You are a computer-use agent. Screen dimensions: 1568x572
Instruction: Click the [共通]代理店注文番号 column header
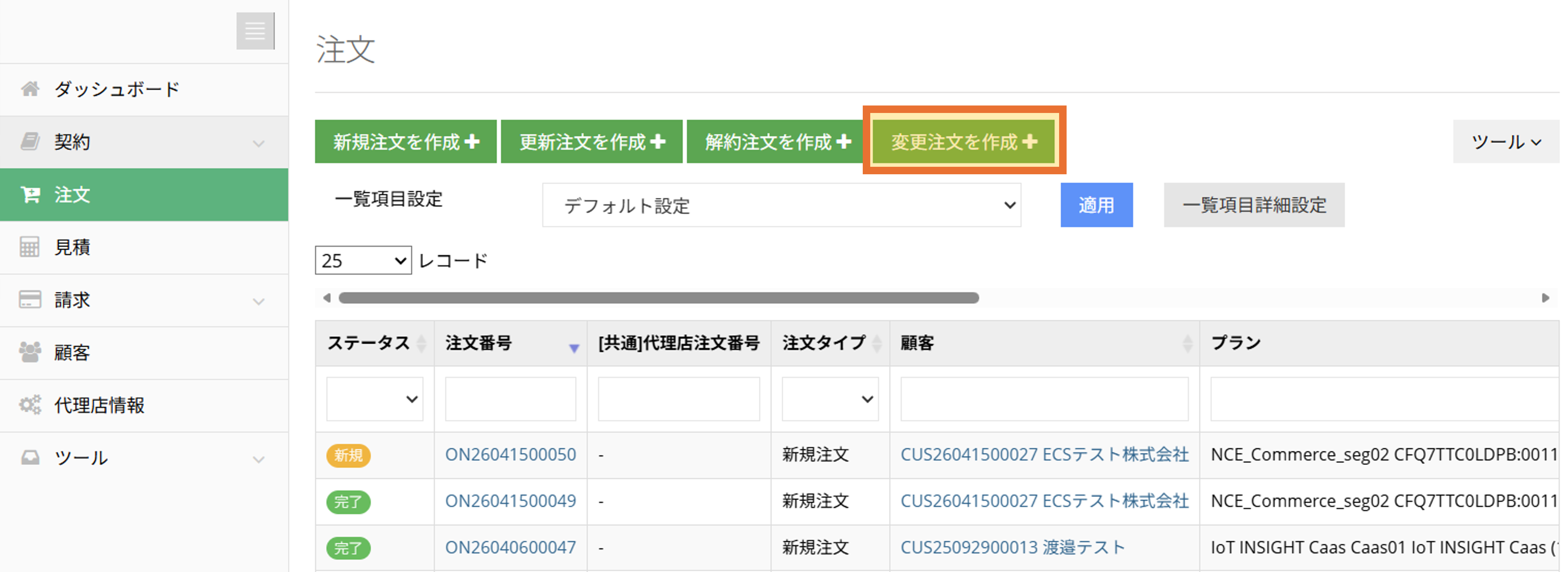point(679,343)
